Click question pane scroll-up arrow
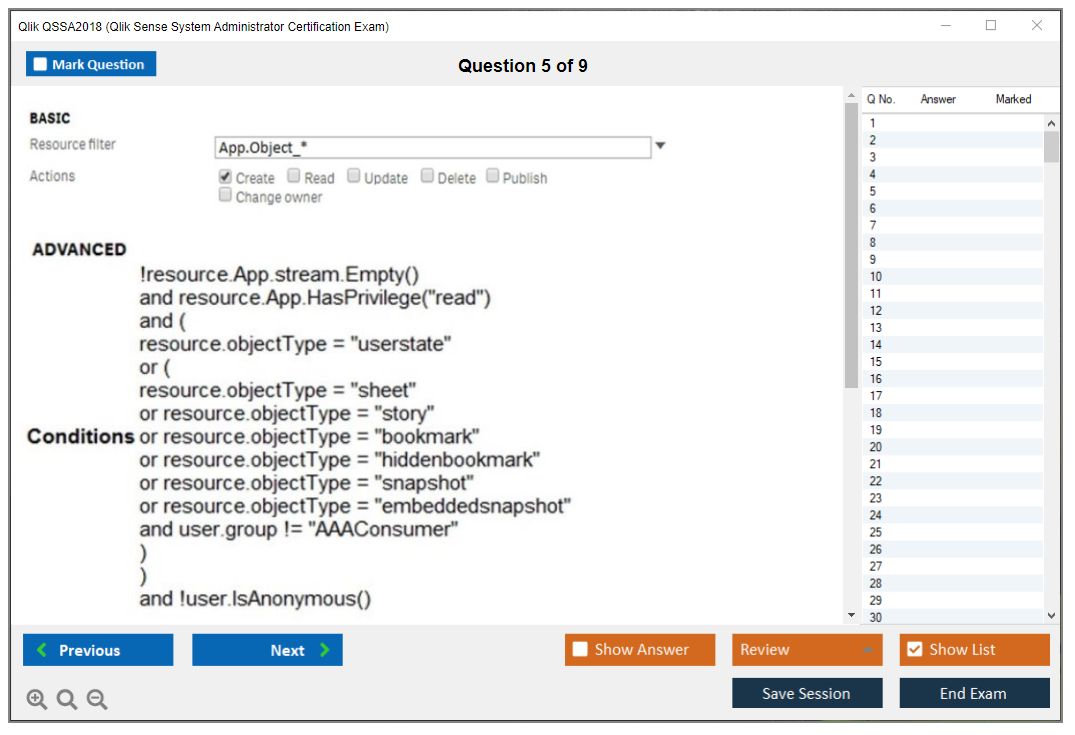This screenshot has height=735, width=1075. pyautogui.click(x=851, y=96)
